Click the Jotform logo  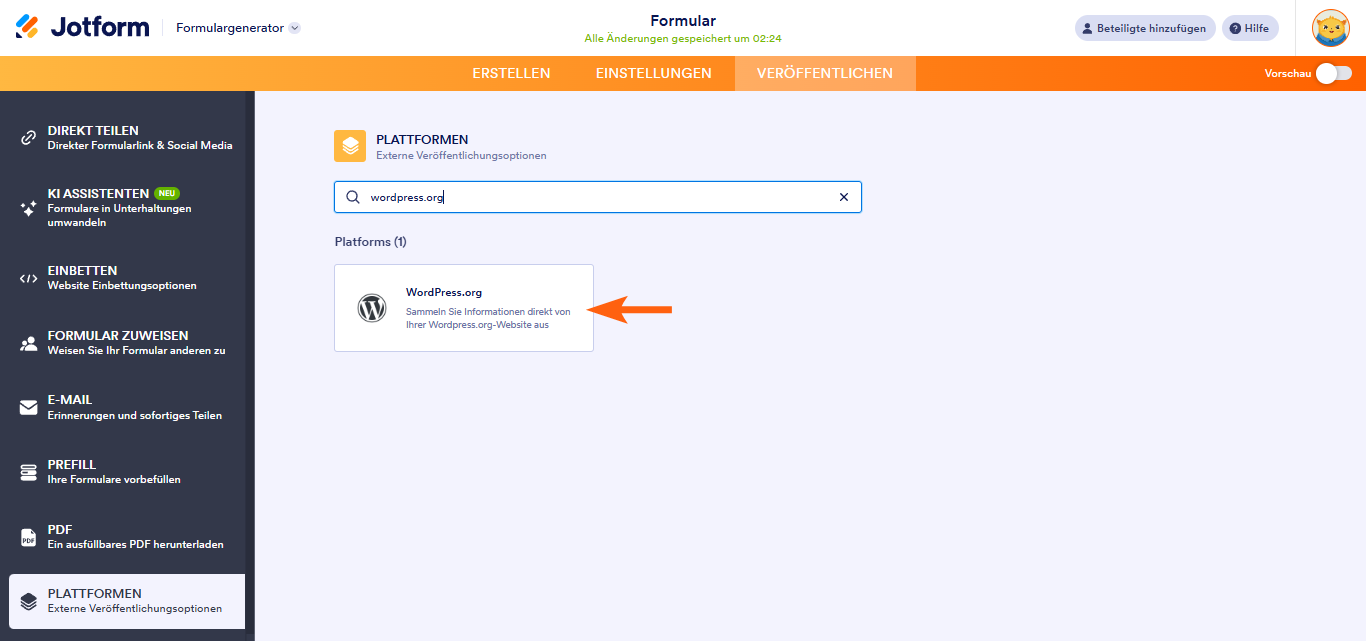click(82, 27)
